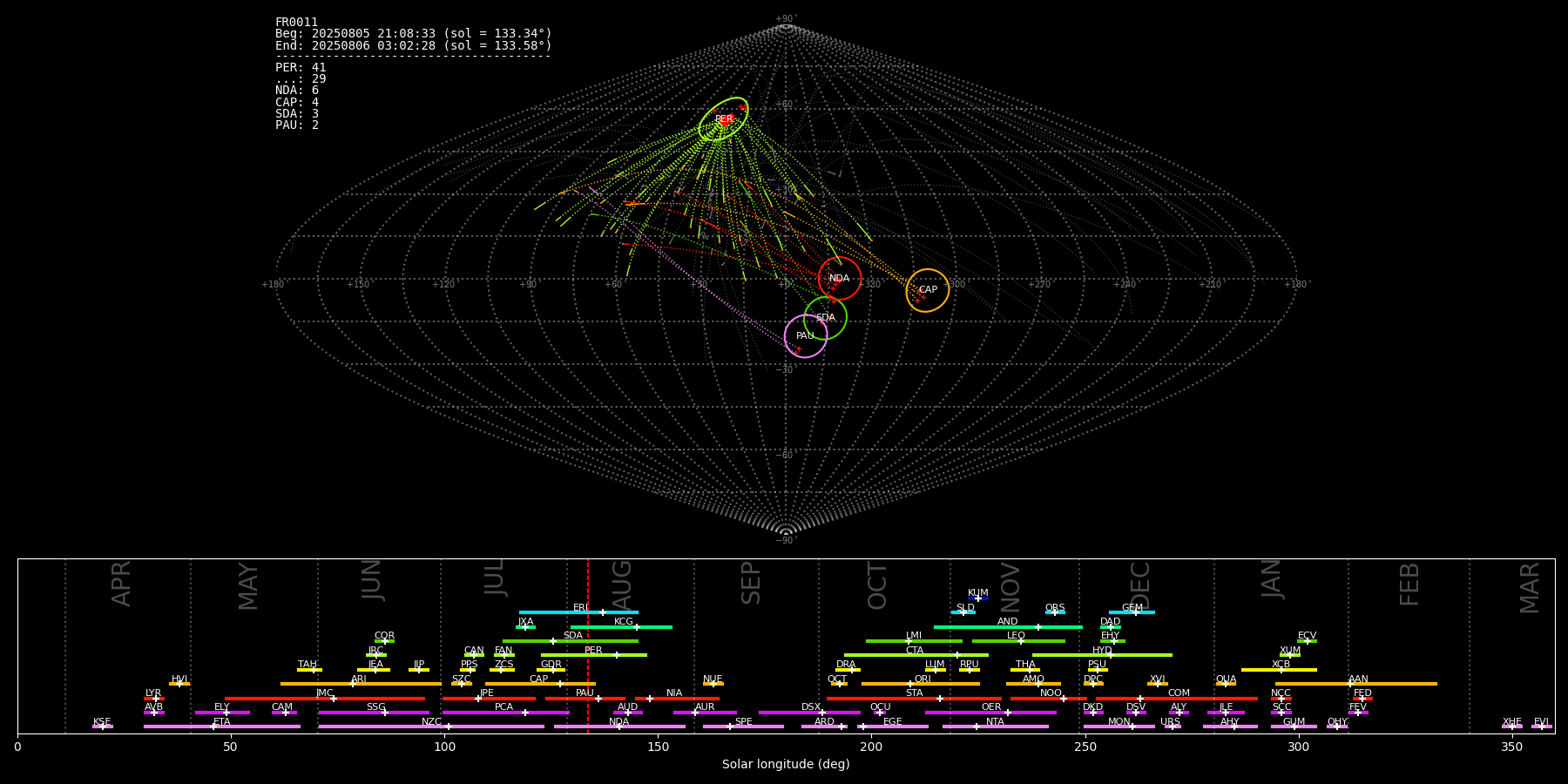Image resolution: width=1568 pixels, height=784 pixels.
Task: Select the DRA shower bar
Action: (848, 670)
